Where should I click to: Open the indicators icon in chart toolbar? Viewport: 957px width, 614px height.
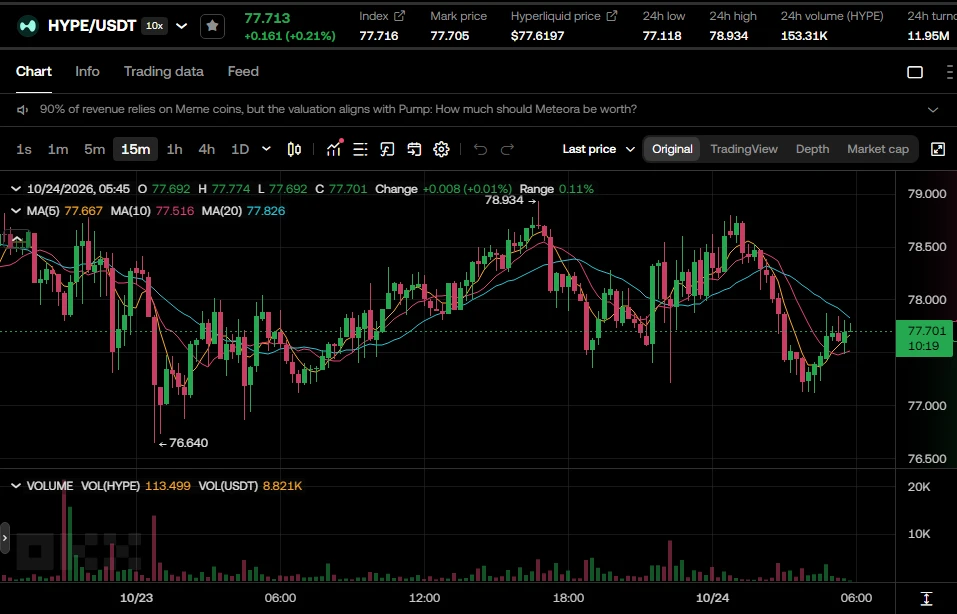pyautogui.click(x=334, y=149)
